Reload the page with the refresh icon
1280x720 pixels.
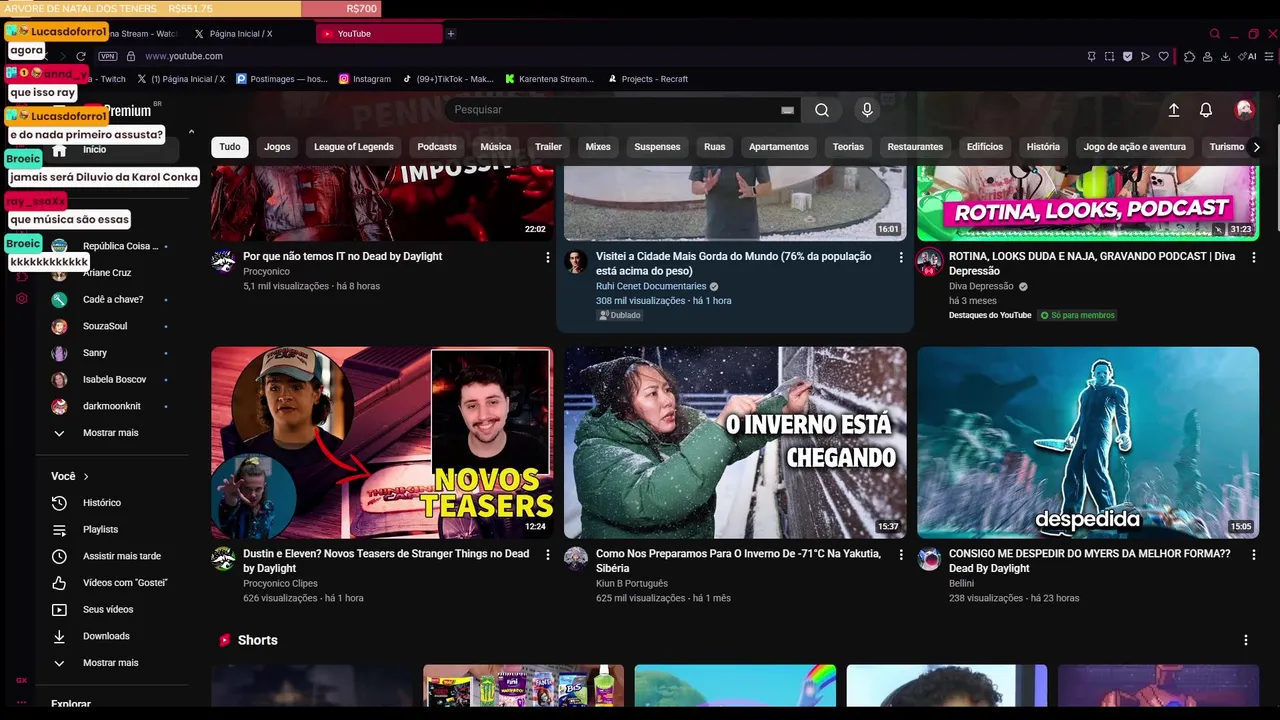(81, 56)
